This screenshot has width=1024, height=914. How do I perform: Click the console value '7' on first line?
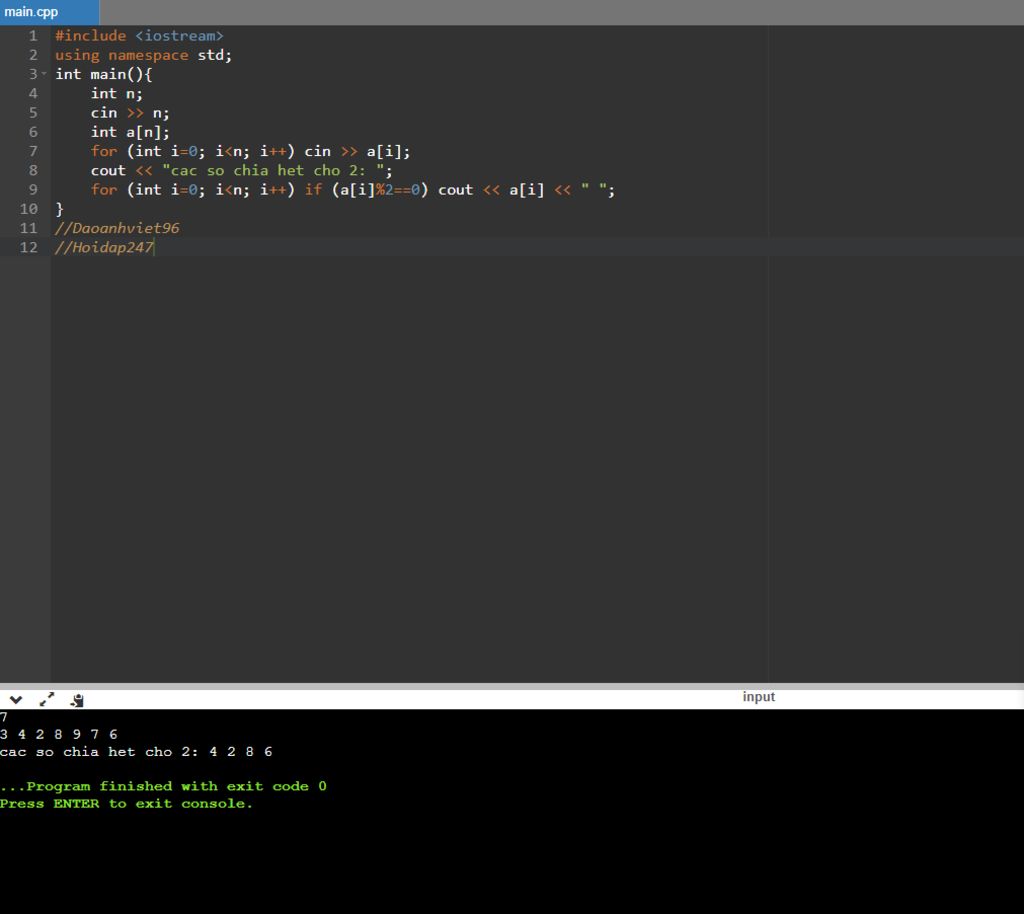(4, 717)
